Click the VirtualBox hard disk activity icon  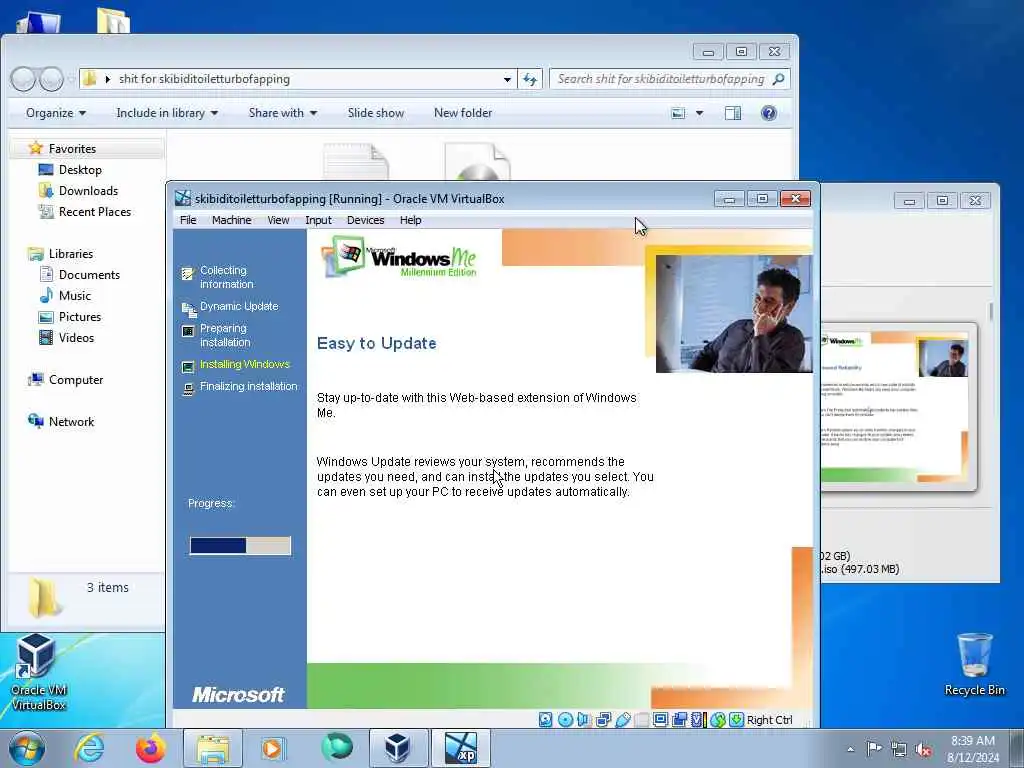(545, 720)
